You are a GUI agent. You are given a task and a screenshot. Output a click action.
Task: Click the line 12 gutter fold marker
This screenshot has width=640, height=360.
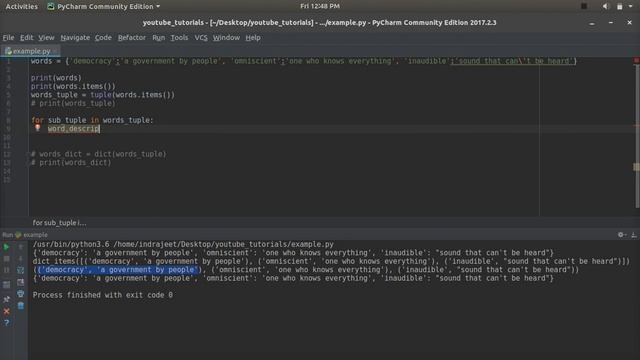28,154
